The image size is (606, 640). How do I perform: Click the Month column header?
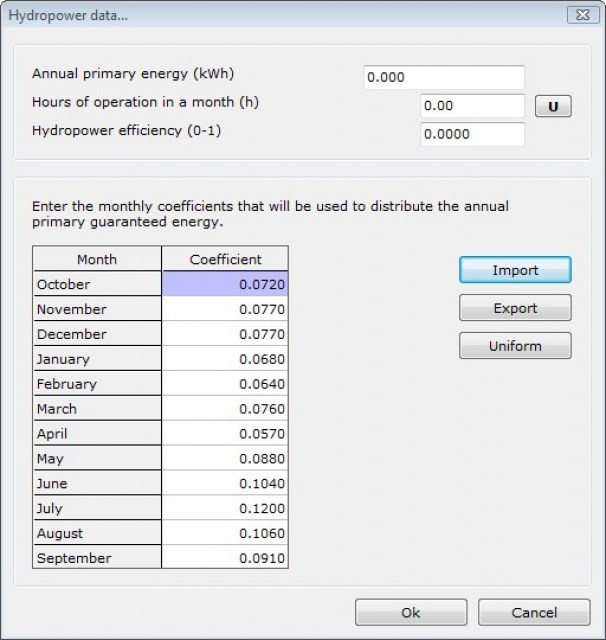(97, 259)
